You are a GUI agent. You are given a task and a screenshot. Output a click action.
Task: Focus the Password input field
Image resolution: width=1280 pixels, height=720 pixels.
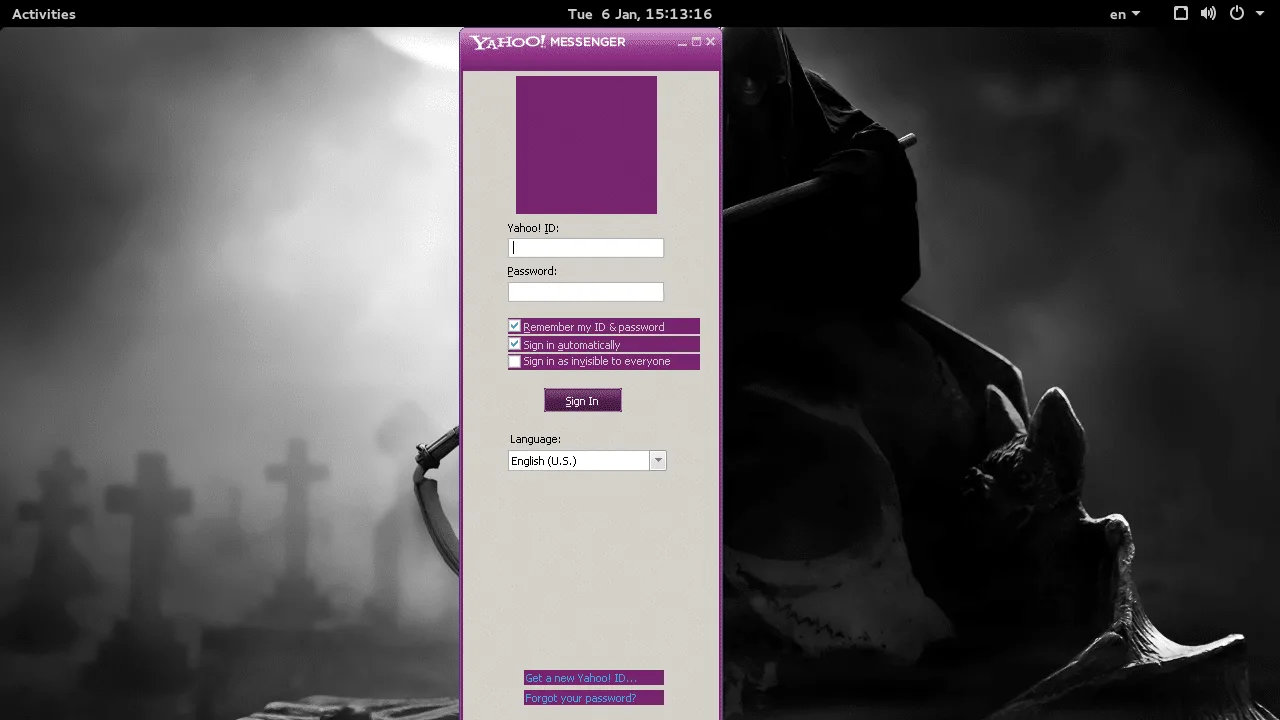click(x=586, y=292)
